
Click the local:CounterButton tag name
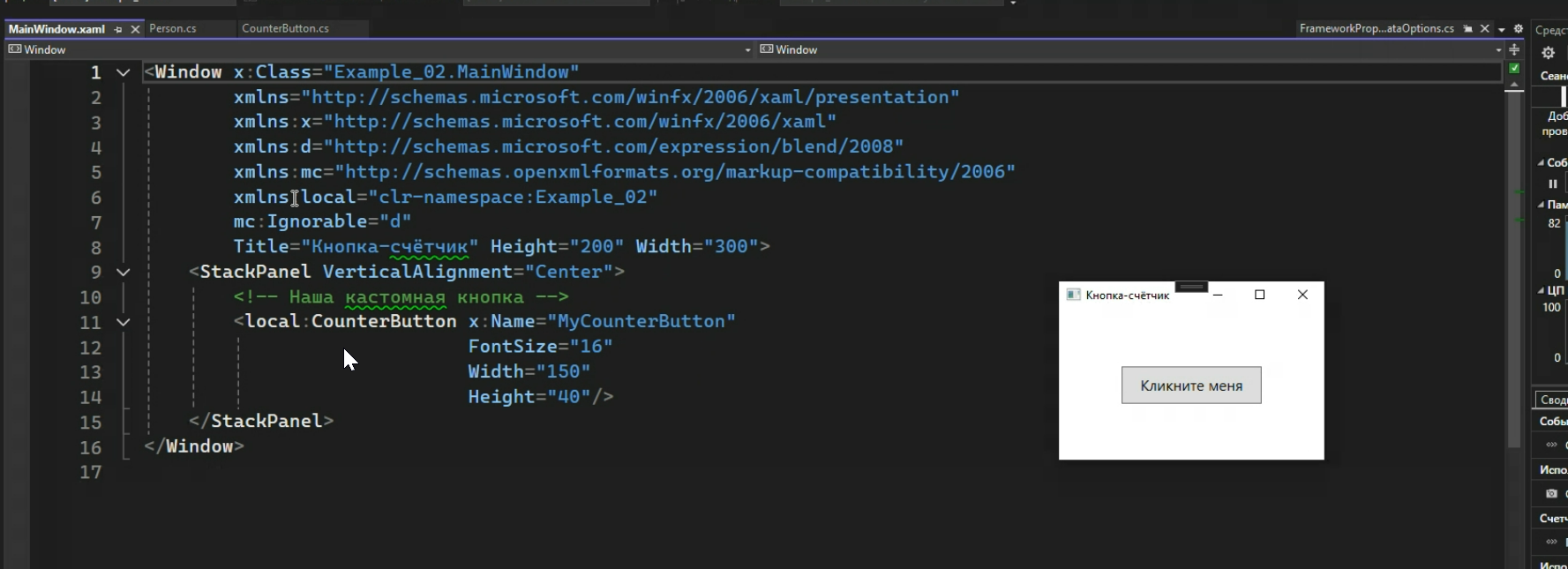350,322
